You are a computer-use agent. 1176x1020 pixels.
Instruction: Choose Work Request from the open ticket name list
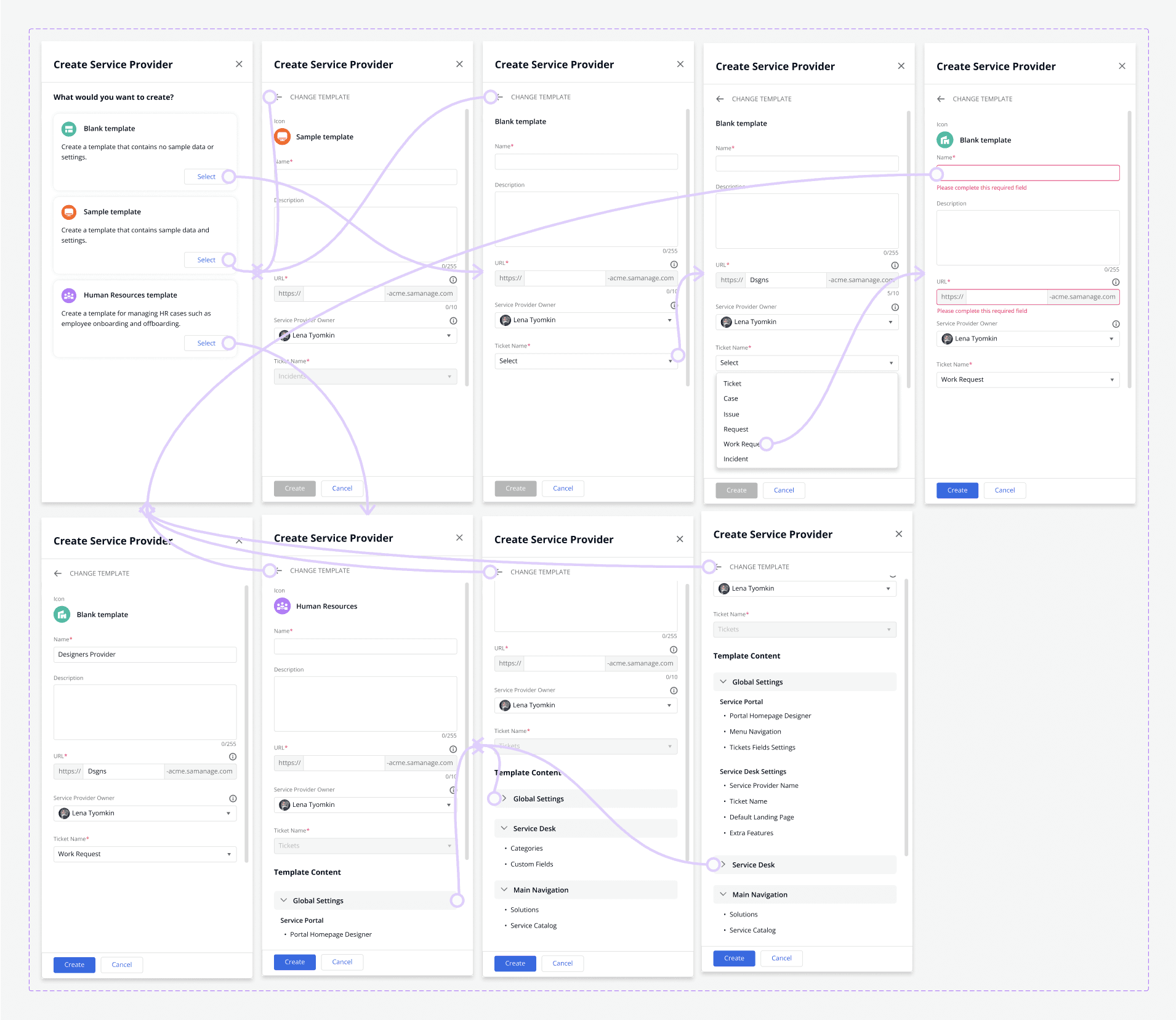click(x=807, y=444)
